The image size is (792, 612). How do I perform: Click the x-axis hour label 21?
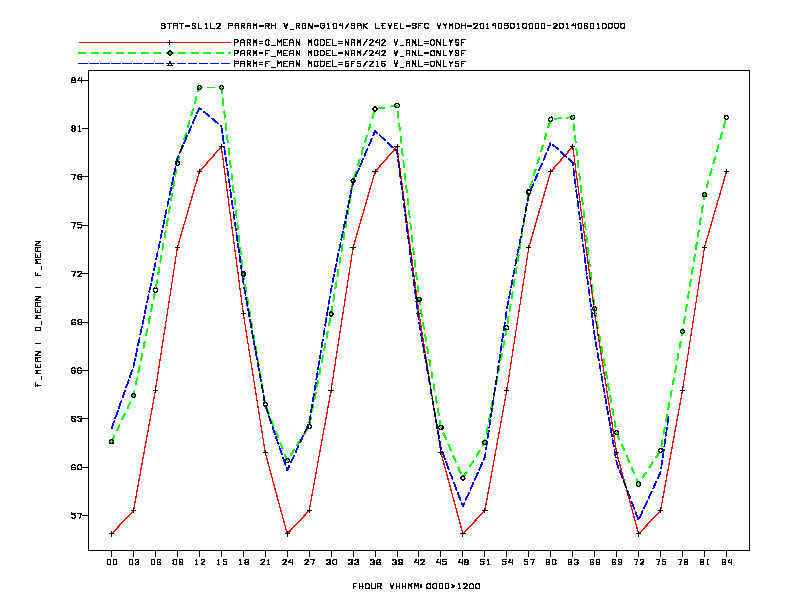pos(265,562)
